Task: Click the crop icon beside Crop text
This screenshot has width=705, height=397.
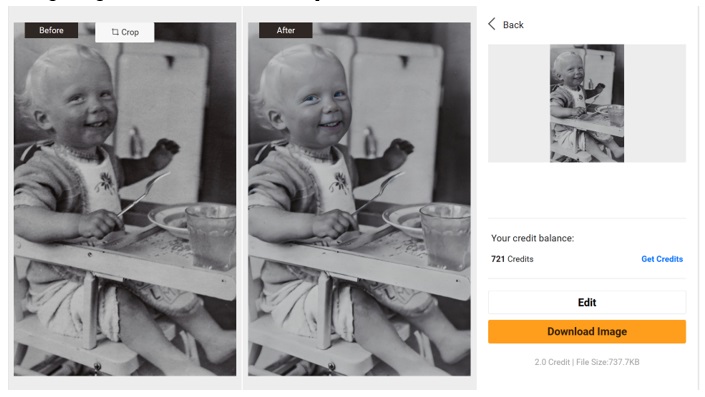Action: 115,32
